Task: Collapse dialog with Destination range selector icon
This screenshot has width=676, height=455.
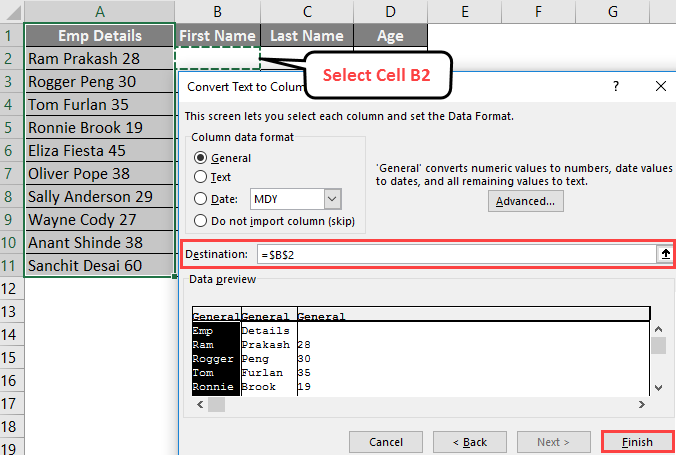Action: [x=665, y=254]
